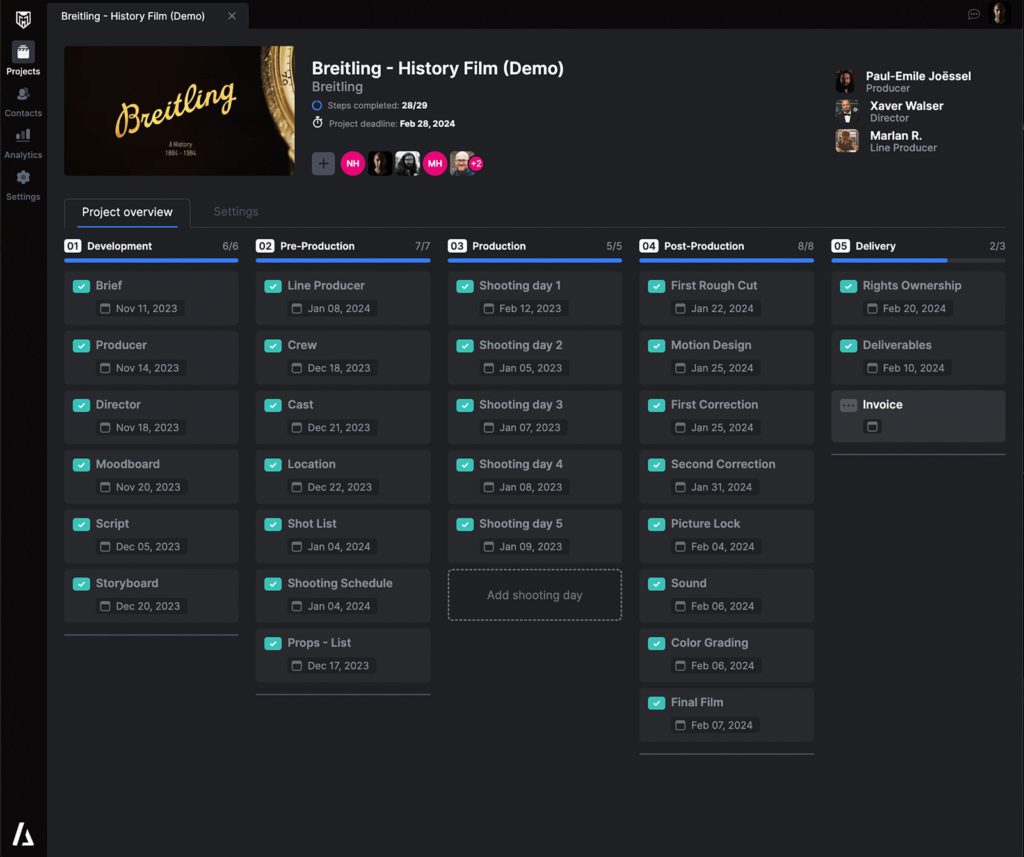
Task: Click the Script date Dec 05, 2023
Action: 148,547
